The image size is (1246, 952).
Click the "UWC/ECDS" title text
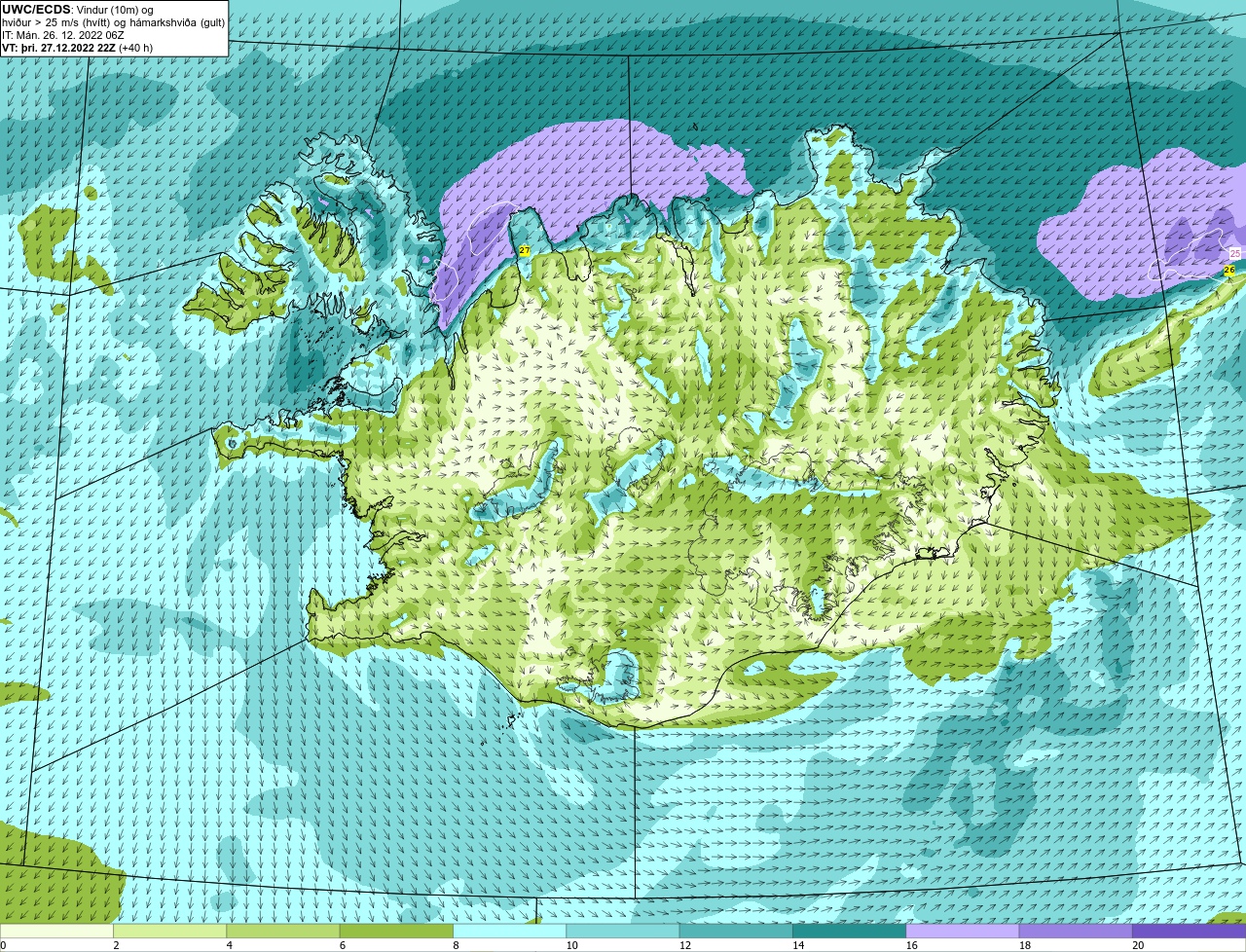(x=36, y=10)
